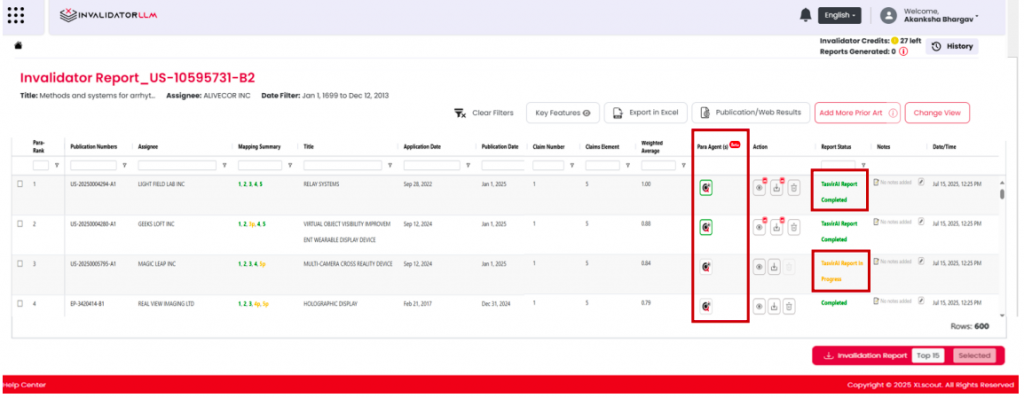Open the English language dropdown
The height and width of the screenshot is (398, 1024).
tap(839, 15)
